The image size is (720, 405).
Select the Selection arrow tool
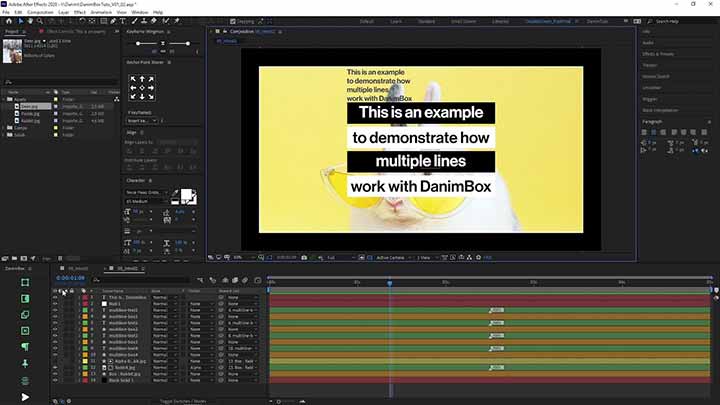point(21,21)
